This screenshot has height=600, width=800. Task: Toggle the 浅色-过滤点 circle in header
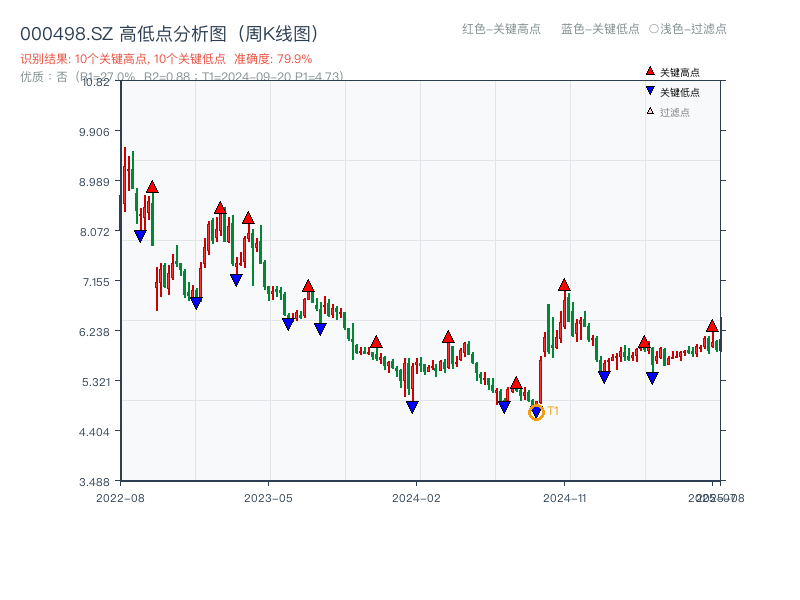tap(654, 29)
